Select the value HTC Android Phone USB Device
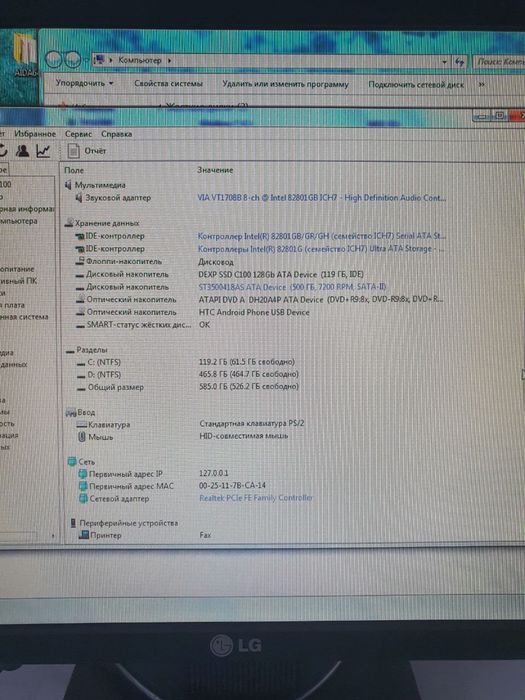The height and width of the screenshot is (700, 525). 254,312
